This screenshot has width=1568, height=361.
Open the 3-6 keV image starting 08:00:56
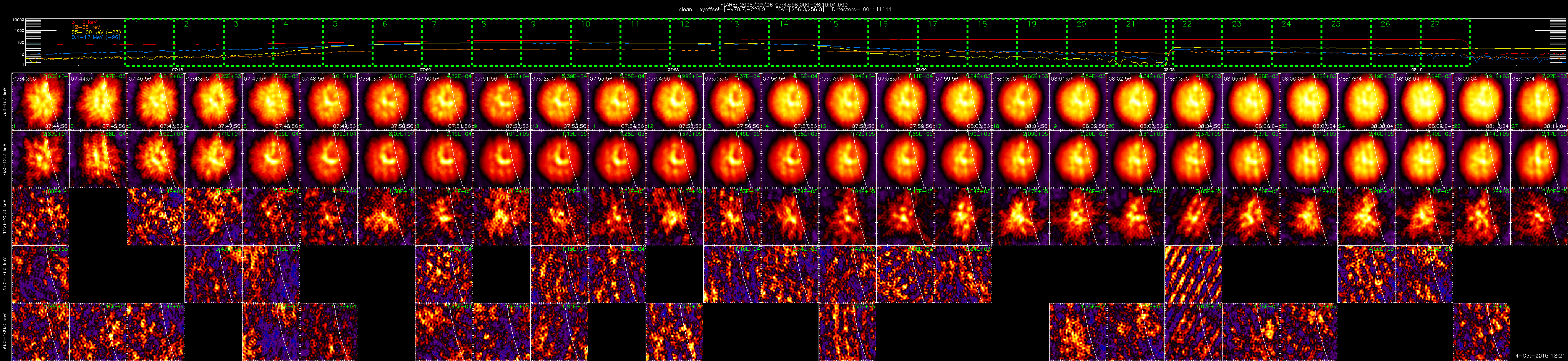[1020, 102]
